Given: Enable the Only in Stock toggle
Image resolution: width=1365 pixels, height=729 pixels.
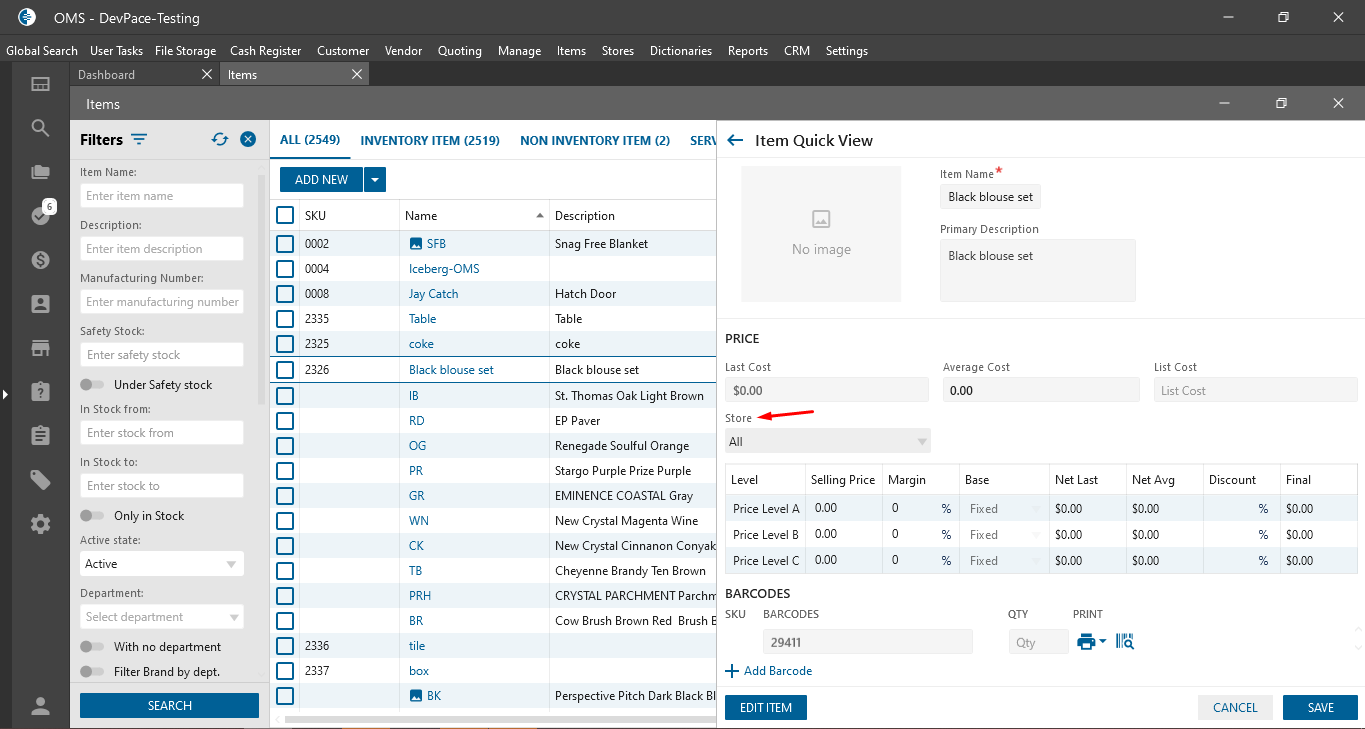Looking at the screenshot, I should click(x=92, y=516).
